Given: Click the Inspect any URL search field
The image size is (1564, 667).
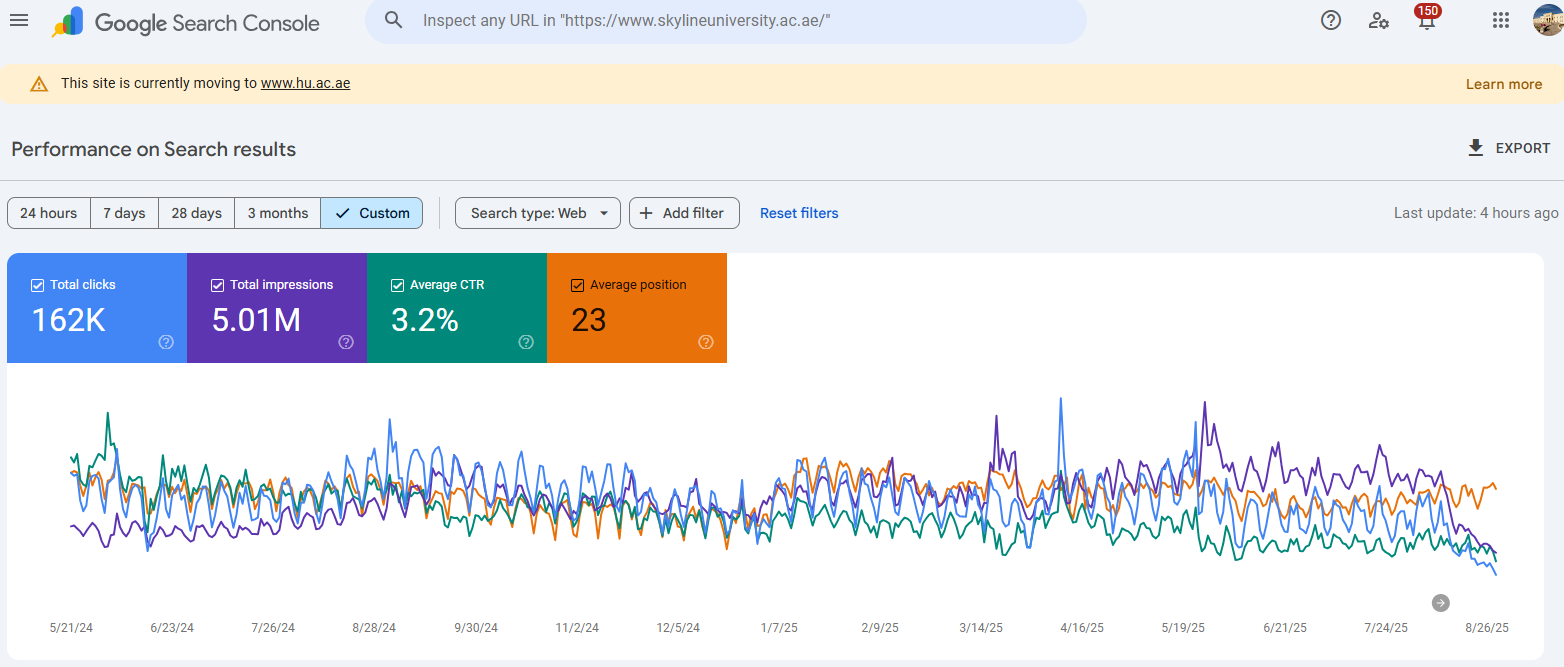Looking at the screenshot, I should 726,21.
